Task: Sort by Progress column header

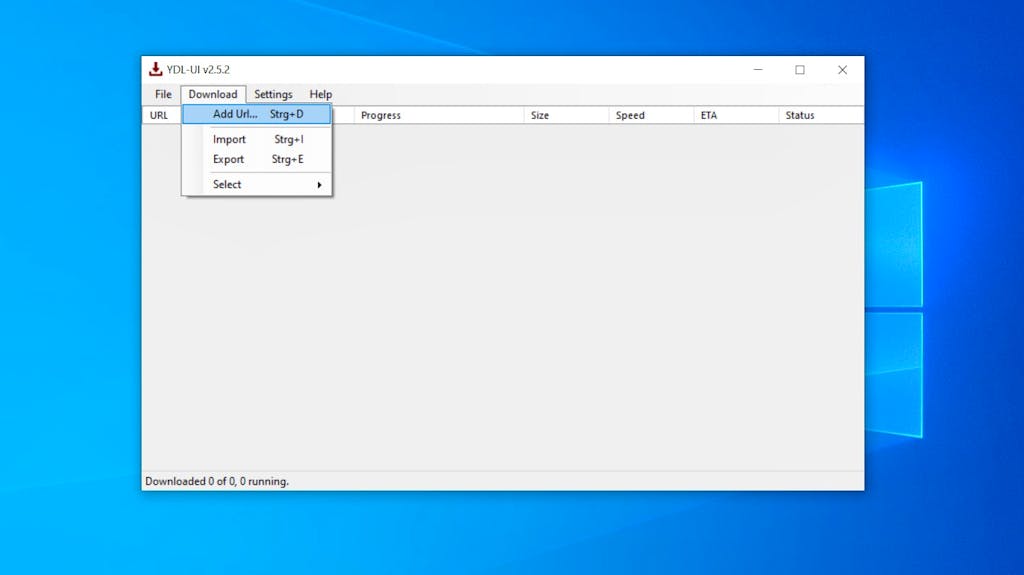Action: (x=439, y=115)
